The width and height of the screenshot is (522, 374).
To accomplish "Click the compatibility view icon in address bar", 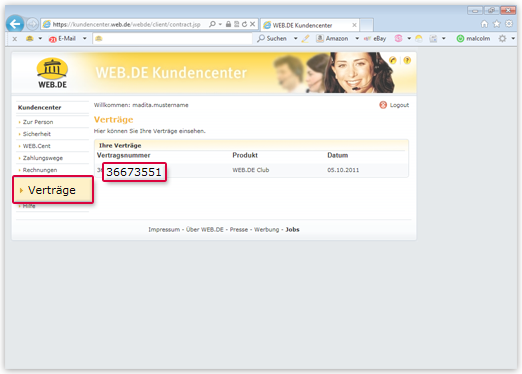I will 236,24.
